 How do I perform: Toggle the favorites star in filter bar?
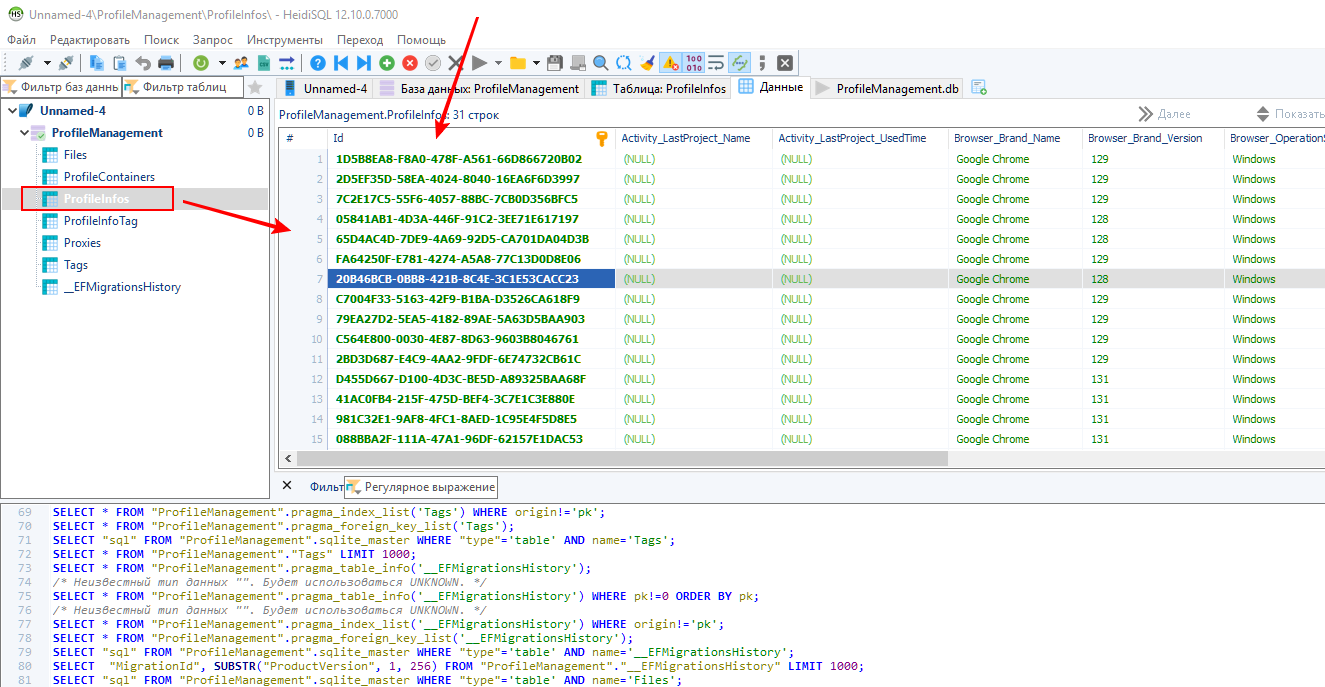point(255,88)
